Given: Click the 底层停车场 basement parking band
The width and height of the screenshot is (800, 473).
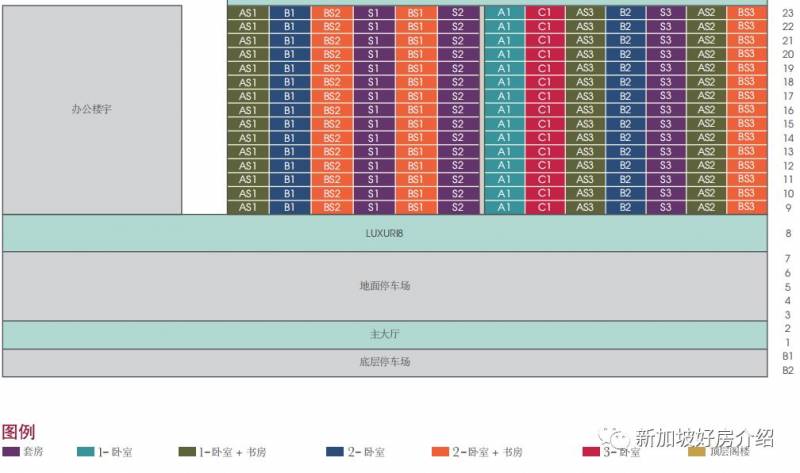Looking at the screenshot, I should click(x=384, y=362).
